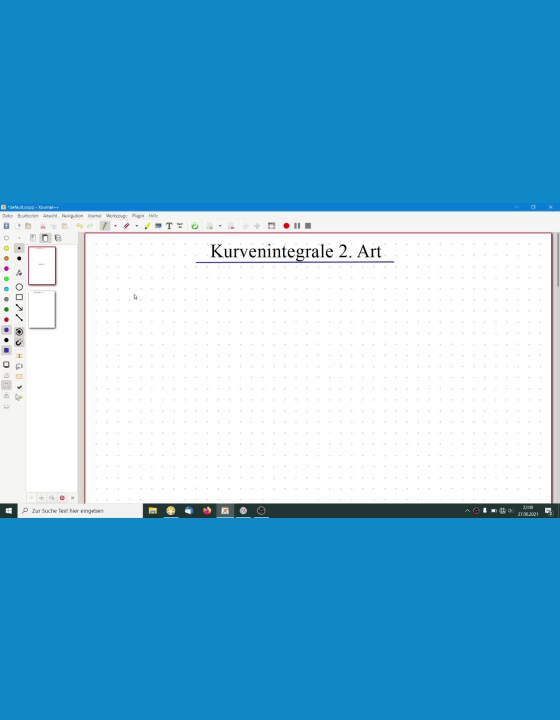Pick the black color swatch
Screen dimensions: 560x720
pyautogui.click(x=6, y=340)
